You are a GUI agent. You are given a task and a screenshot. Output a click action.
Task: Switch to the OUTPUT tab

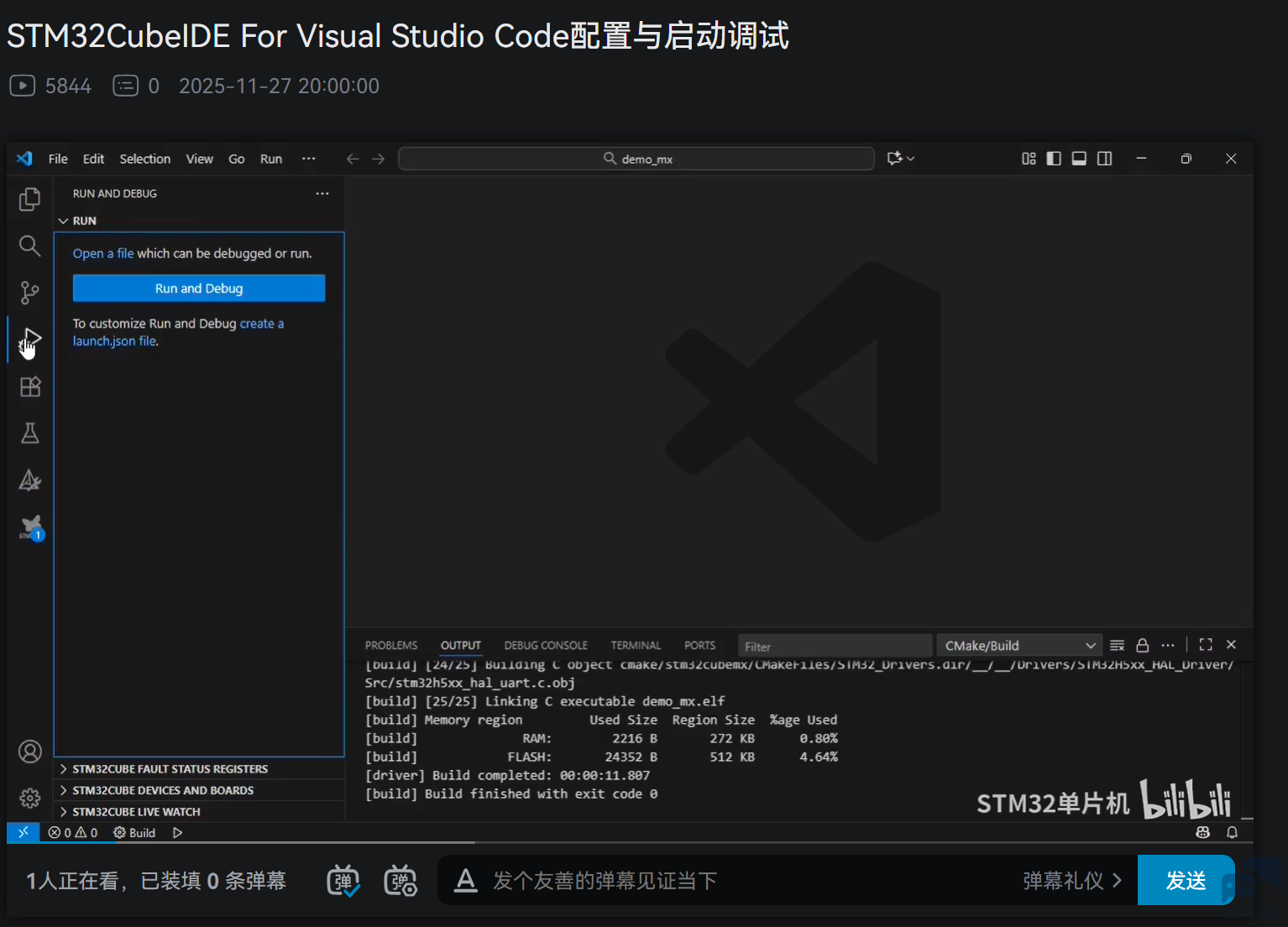pyautogui.click(x=461, y=645)
